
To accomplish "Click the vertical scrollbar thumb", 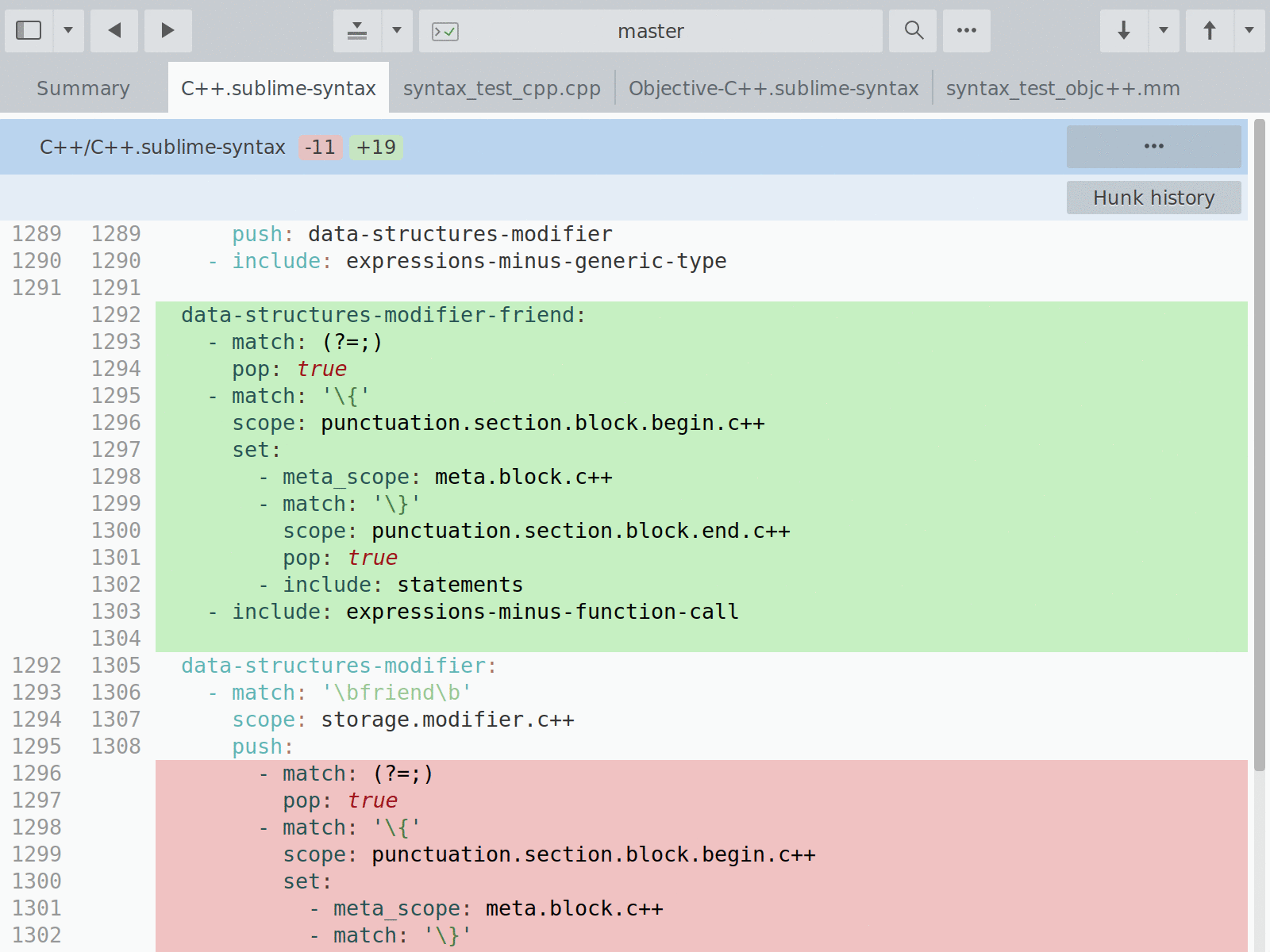I will [x=1259, y=444].
